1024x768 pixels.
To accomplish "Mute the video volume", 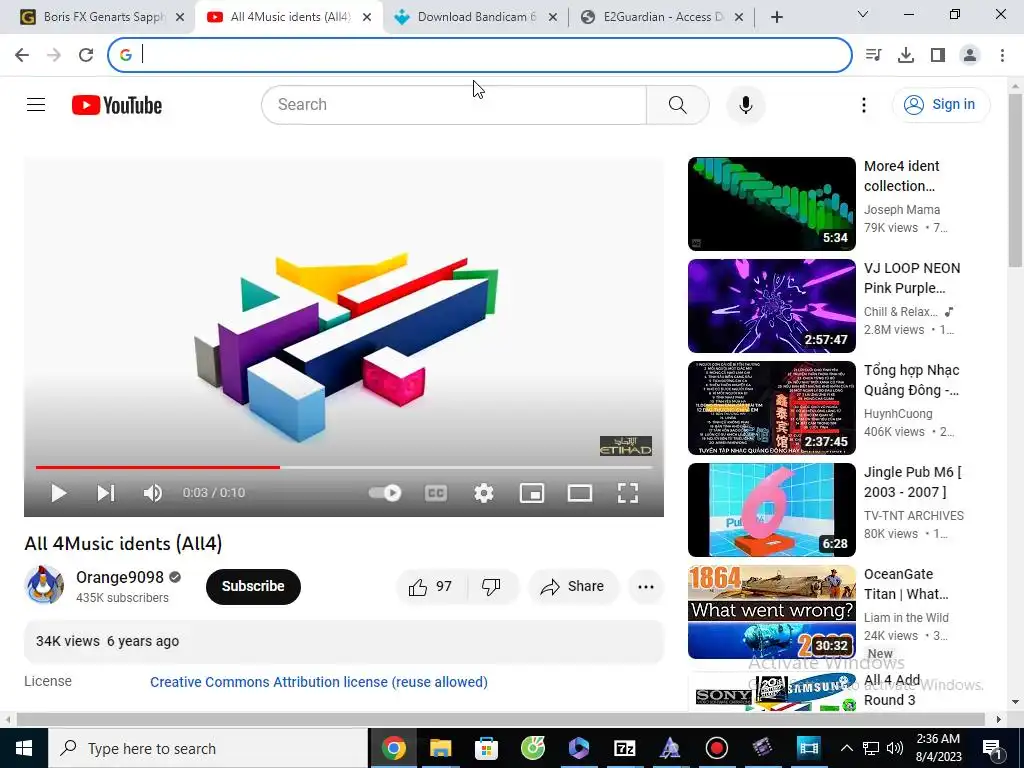I will click(x=153, y=493).
